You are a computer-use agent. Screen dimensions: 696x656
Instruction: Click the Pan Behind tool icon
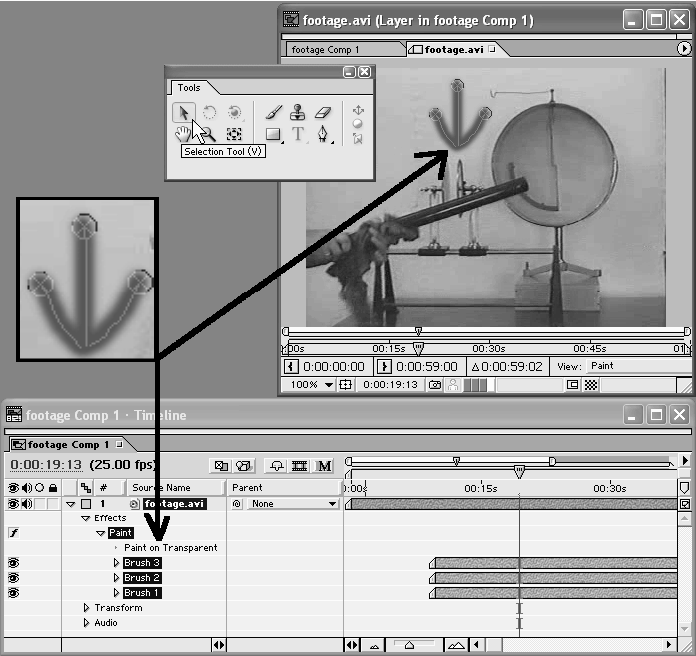tap(234, 134)
